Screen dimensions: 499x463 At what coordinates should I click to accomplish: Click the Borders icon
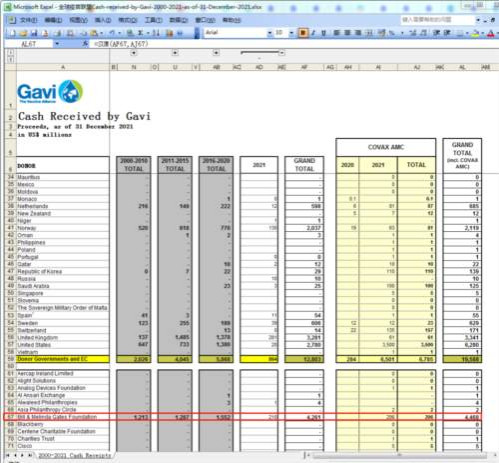pyautogui.click(x=460, y=33)
